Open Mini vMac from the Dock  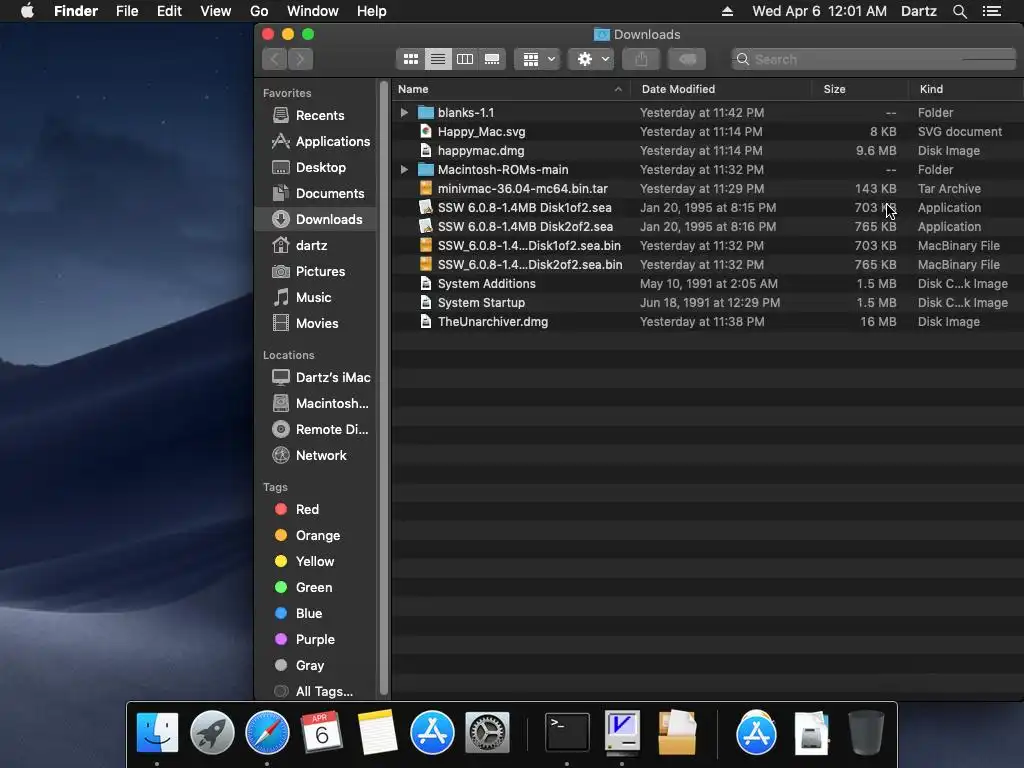click(622, 731)
